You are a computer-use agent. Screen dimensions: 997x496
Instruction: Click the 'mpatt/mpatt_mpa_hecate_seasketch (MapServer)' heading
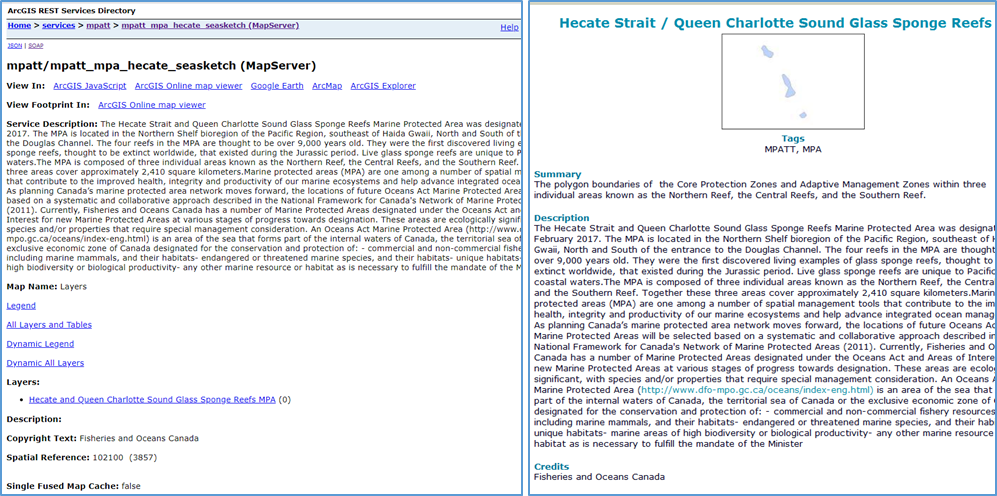coord(161,65)
